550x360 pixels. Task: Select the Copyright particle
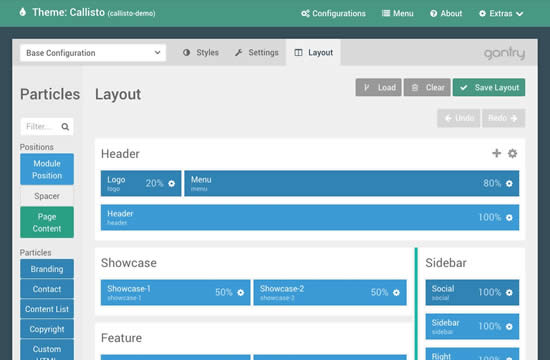(47, 329)
